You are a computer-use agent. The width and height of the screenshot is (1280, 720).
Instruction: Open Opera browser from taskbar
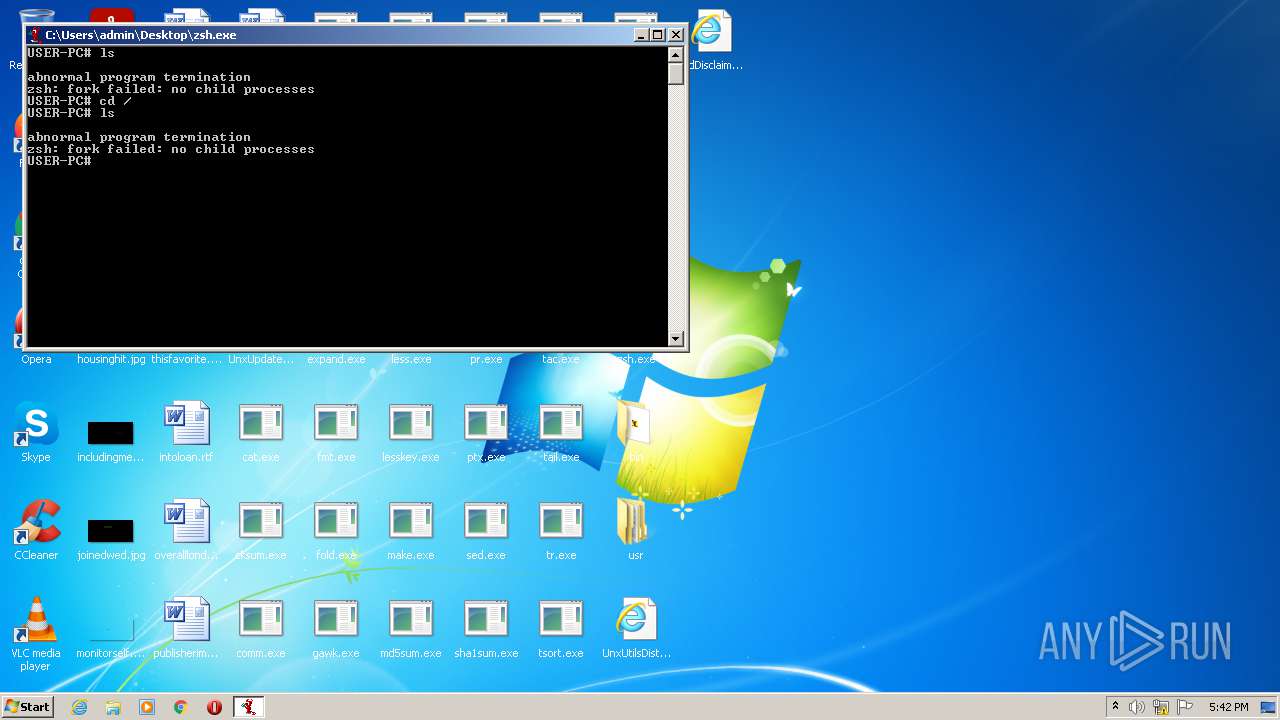point(214,707)
